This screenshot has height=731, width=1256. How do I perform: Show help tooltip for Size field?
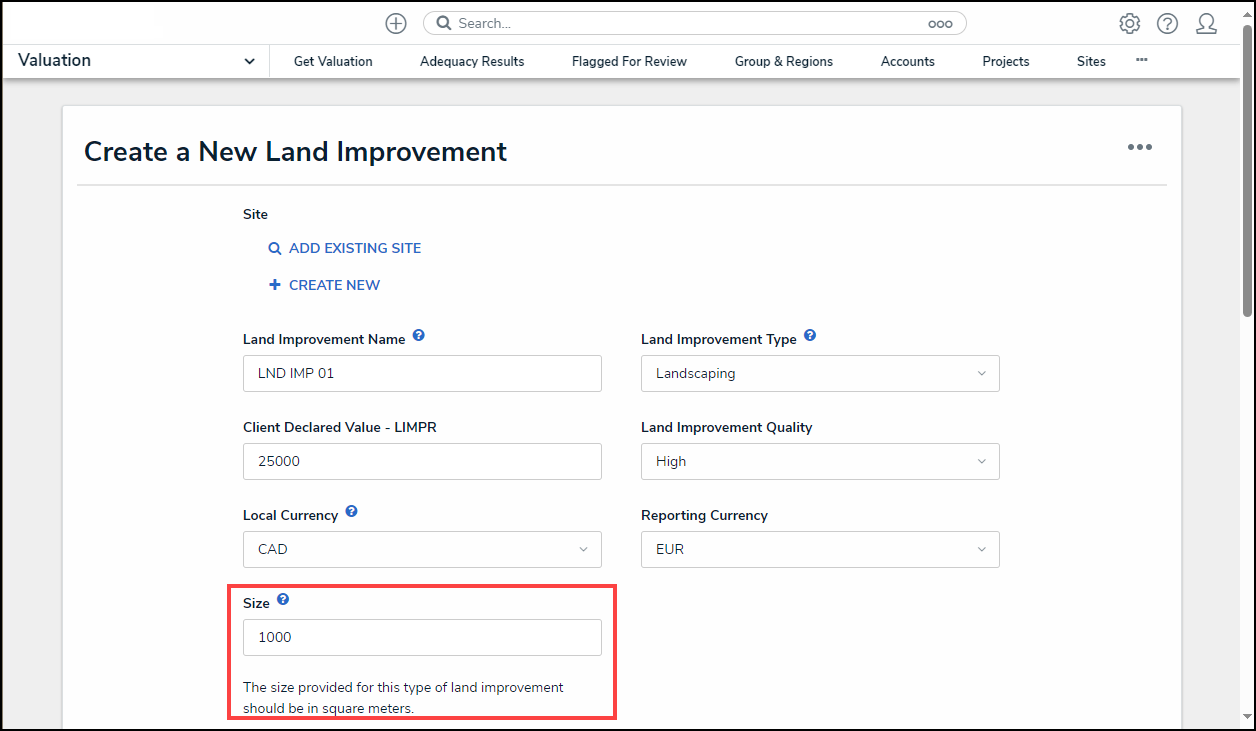283,600
